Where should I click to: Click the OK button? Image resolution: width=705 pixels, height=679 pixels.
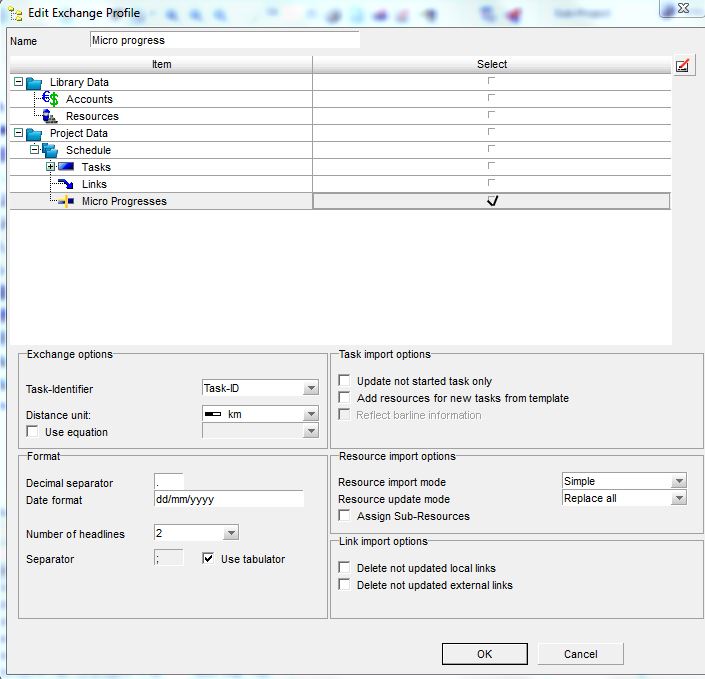click(485, 654)
